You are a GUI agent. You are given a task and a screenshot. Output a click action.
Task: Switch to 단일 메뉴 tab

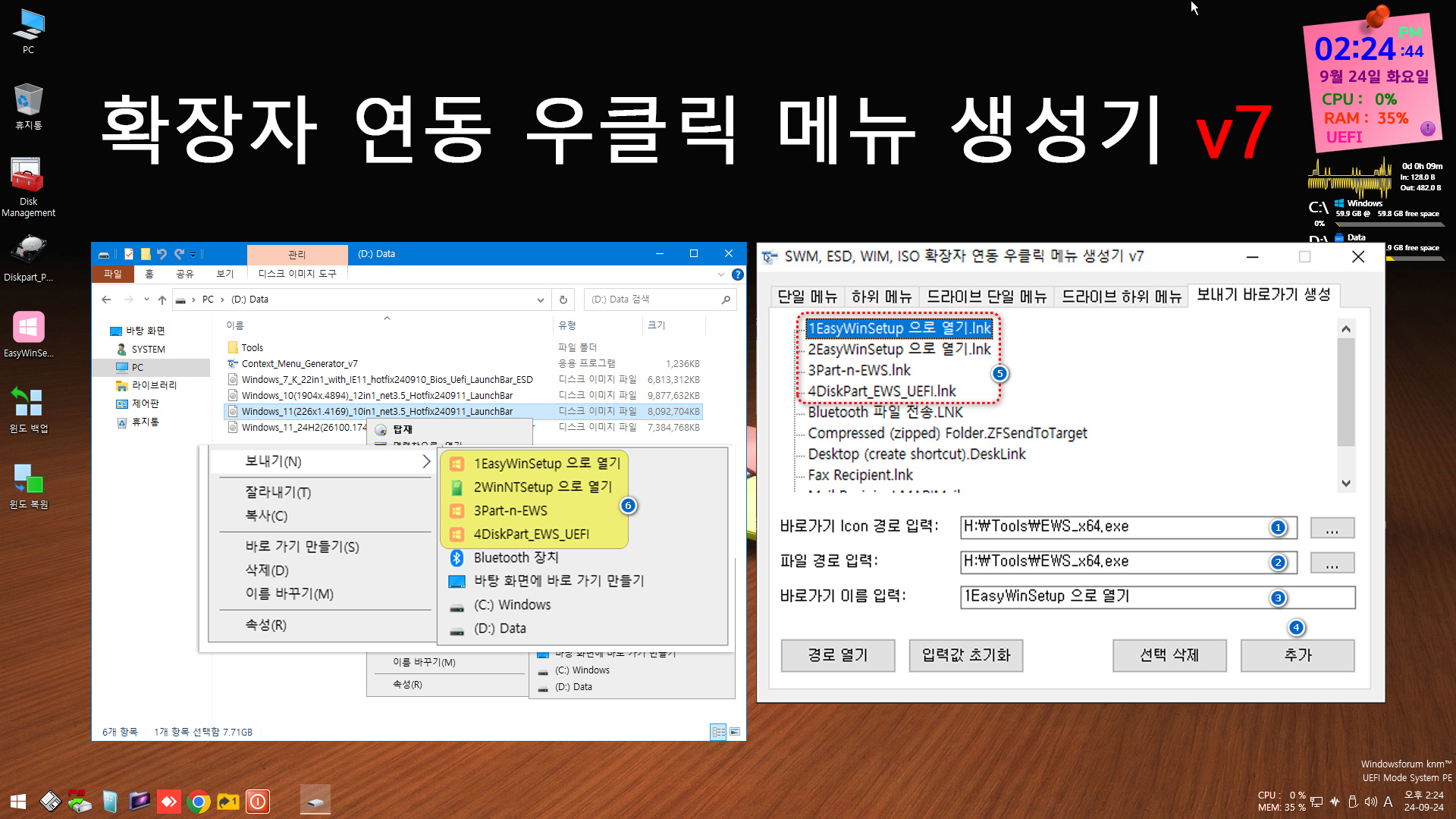pos(807,297)
